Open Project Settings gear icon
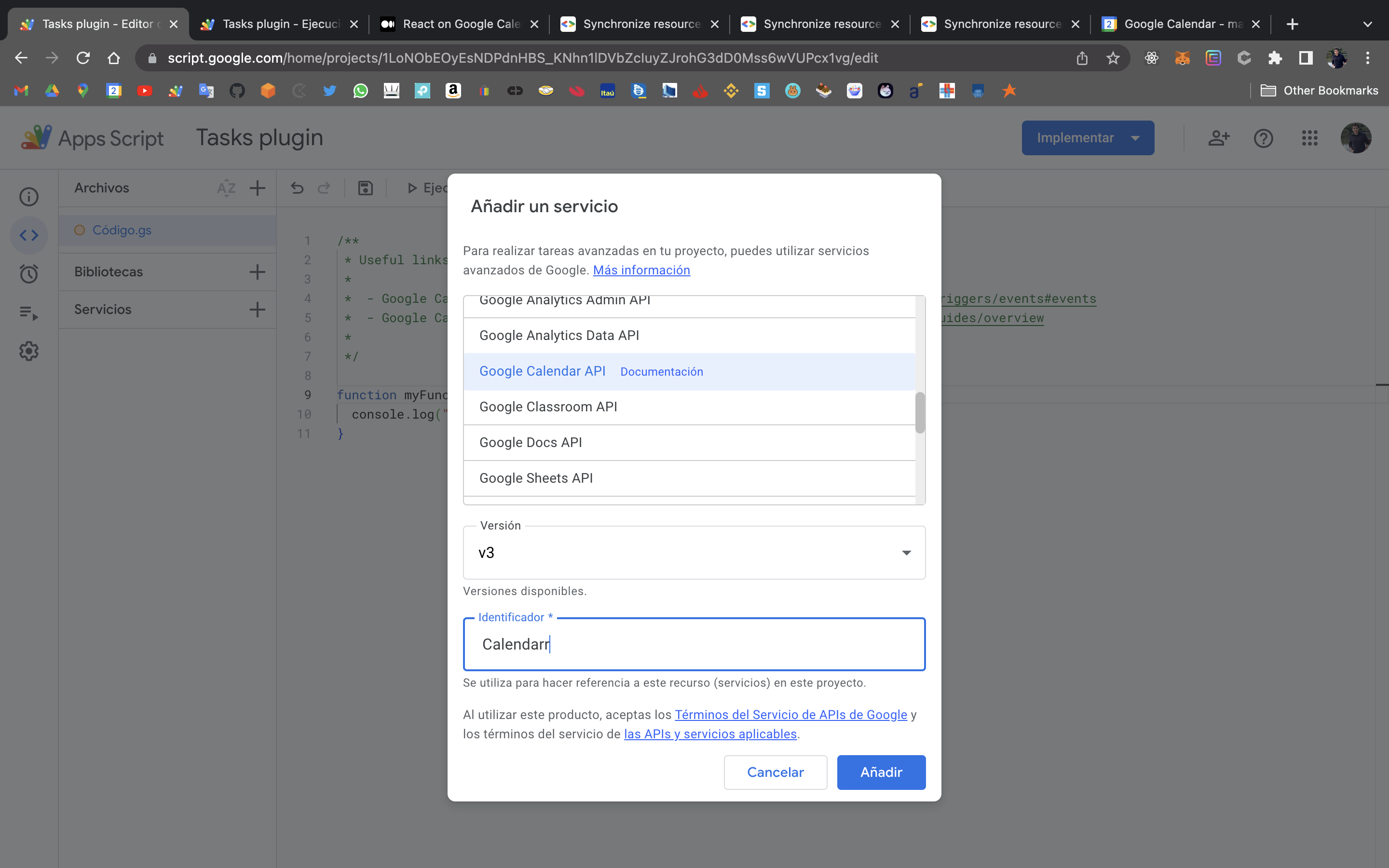Image resolution: width=1389 pixels, height=868 pixels. coord(29,352)
